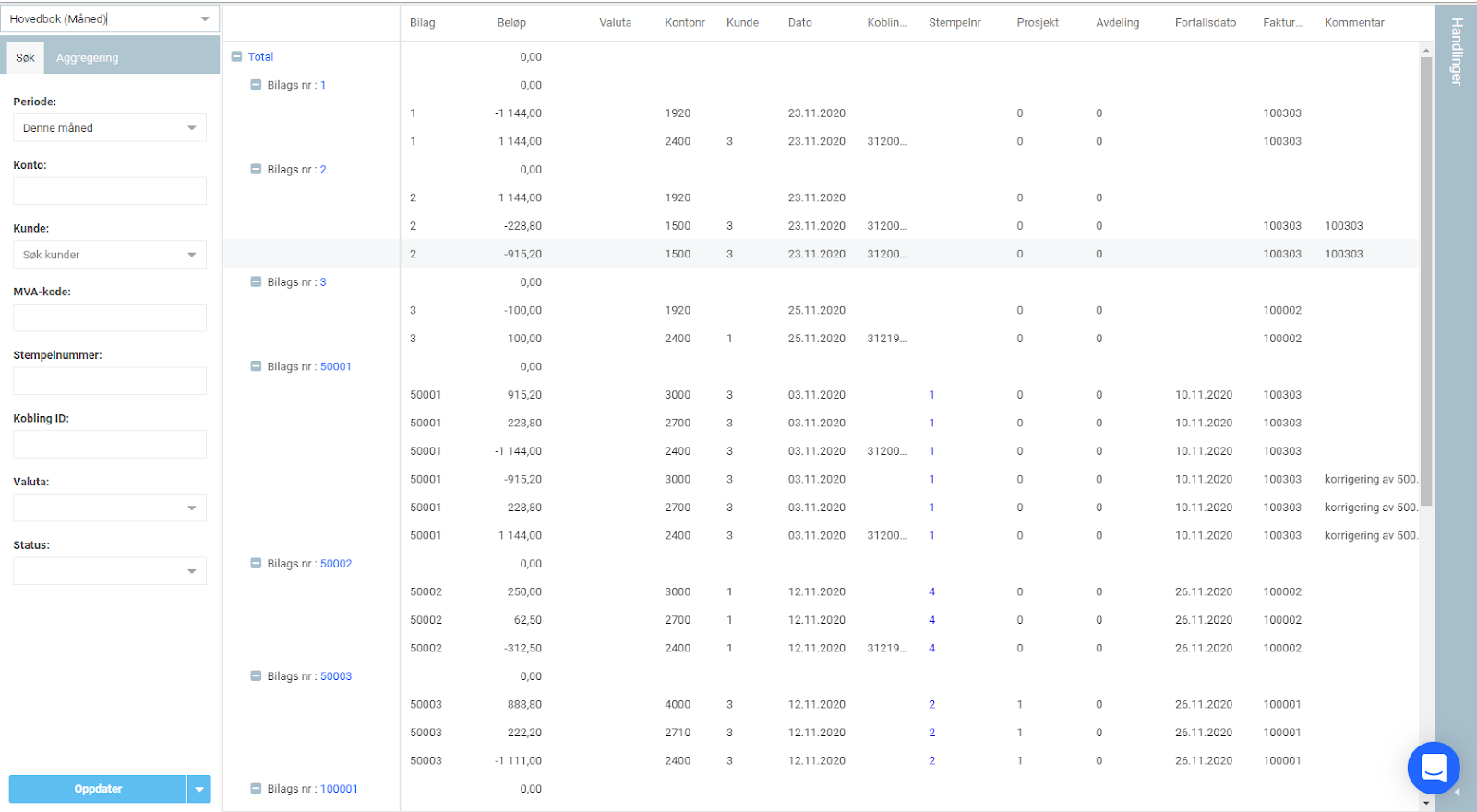Open voucher link 50001
The width and height of the screenshot is (1477, 812).
coord(336,366)
